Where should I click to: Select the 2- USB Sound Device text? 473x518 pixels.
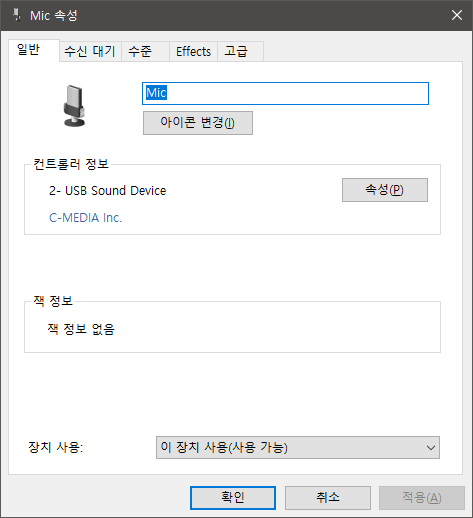[107, 191]
